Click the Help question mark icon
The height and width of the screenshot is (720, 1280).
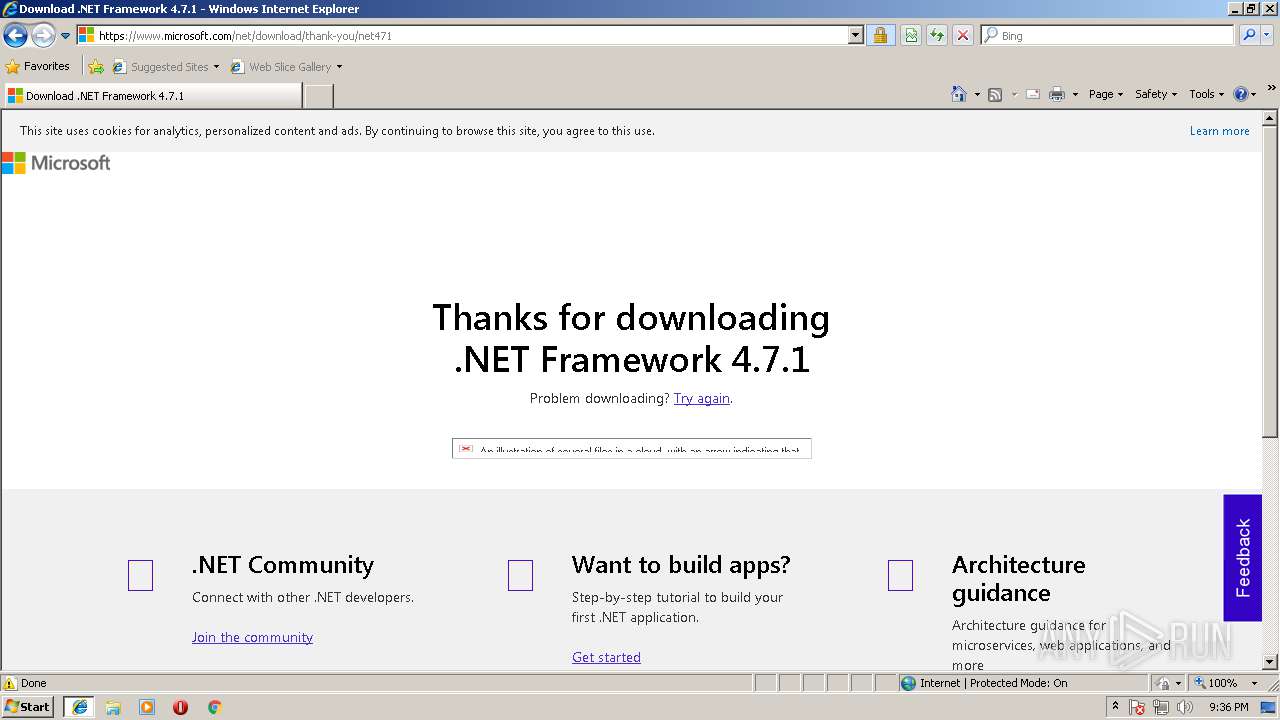[1241, 94]
